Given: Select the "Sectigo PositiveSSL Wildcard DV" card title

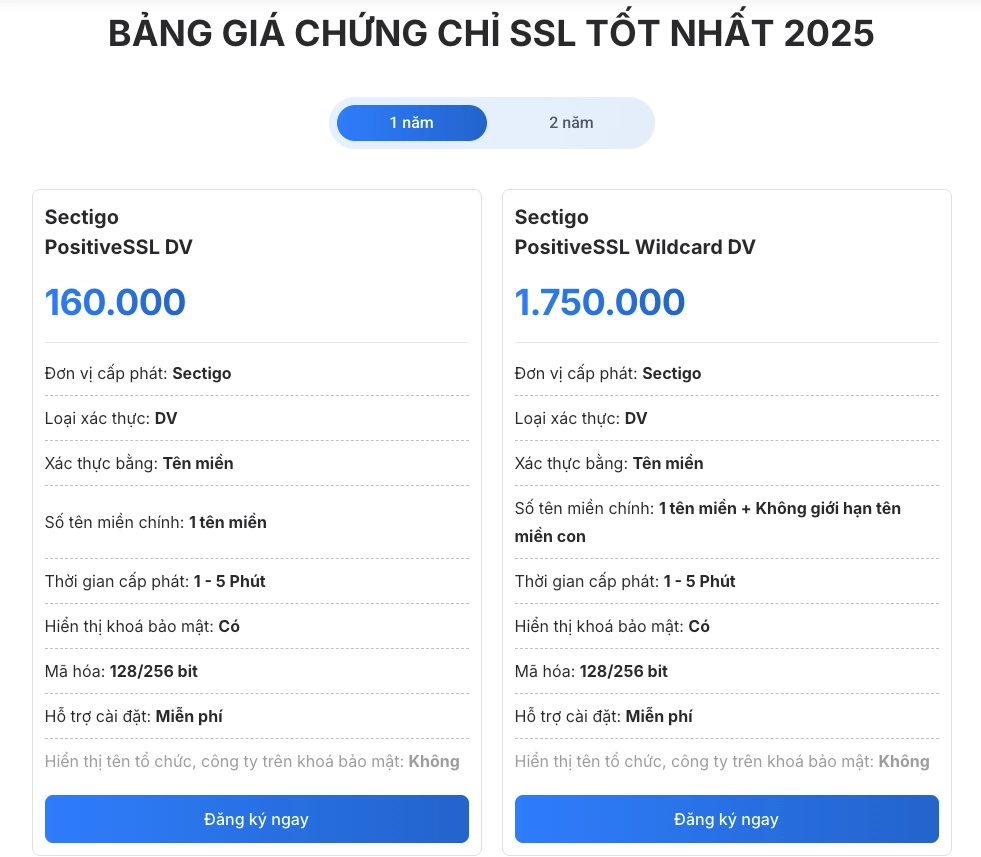Looking at the screenshot, I should click(635, 232).
